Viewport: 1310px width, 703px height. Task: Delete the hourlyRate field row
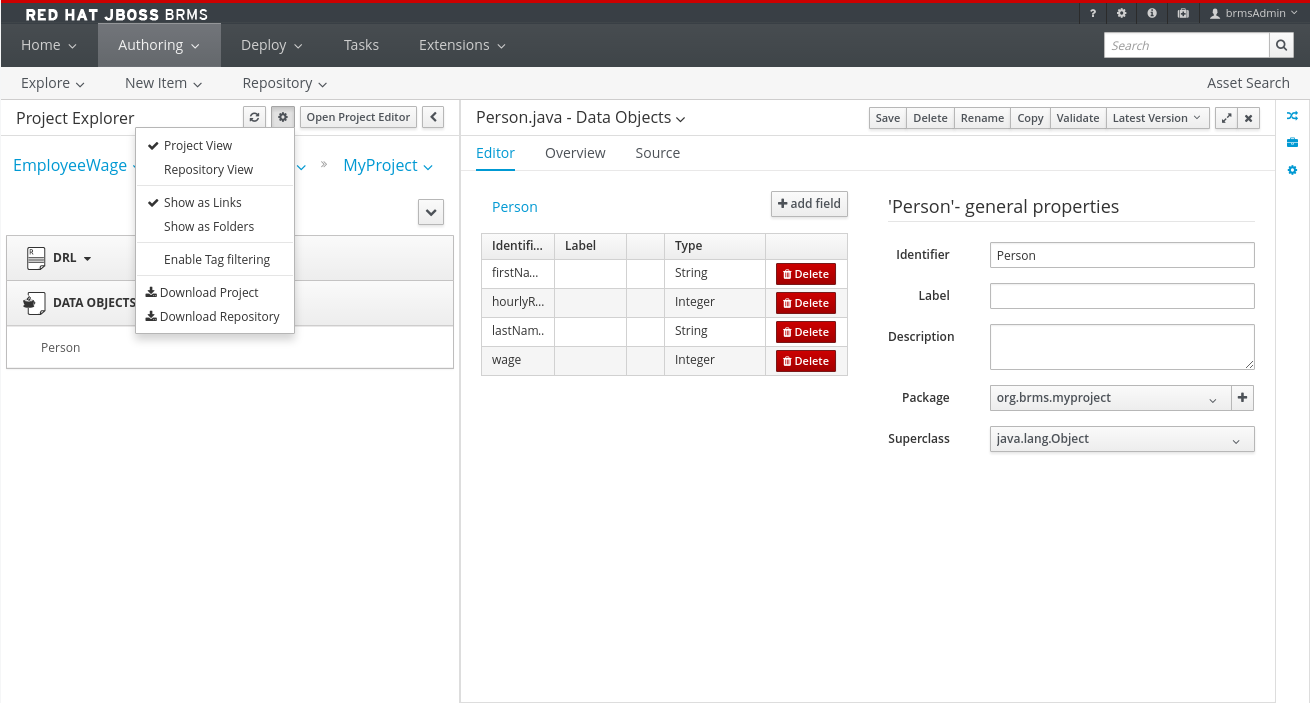pyautogui.click(x=806, y=303)
